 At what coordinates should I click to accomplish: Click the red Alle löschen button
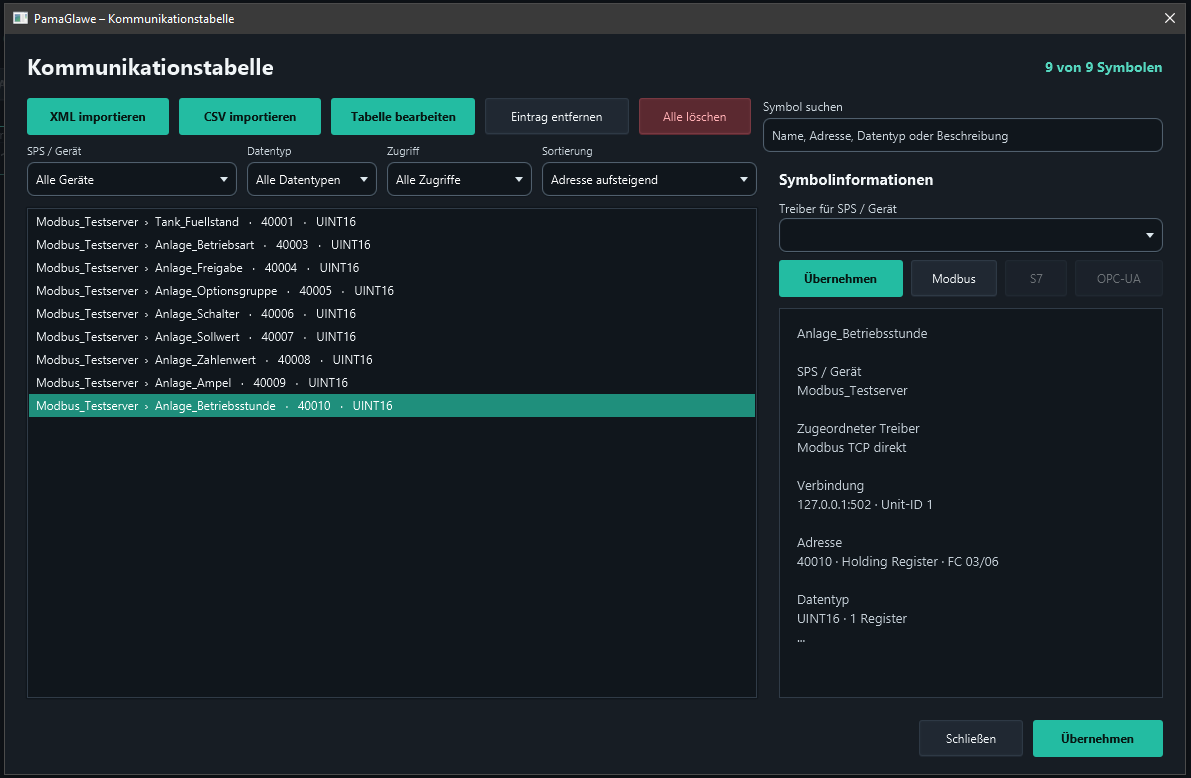[694, 116]
